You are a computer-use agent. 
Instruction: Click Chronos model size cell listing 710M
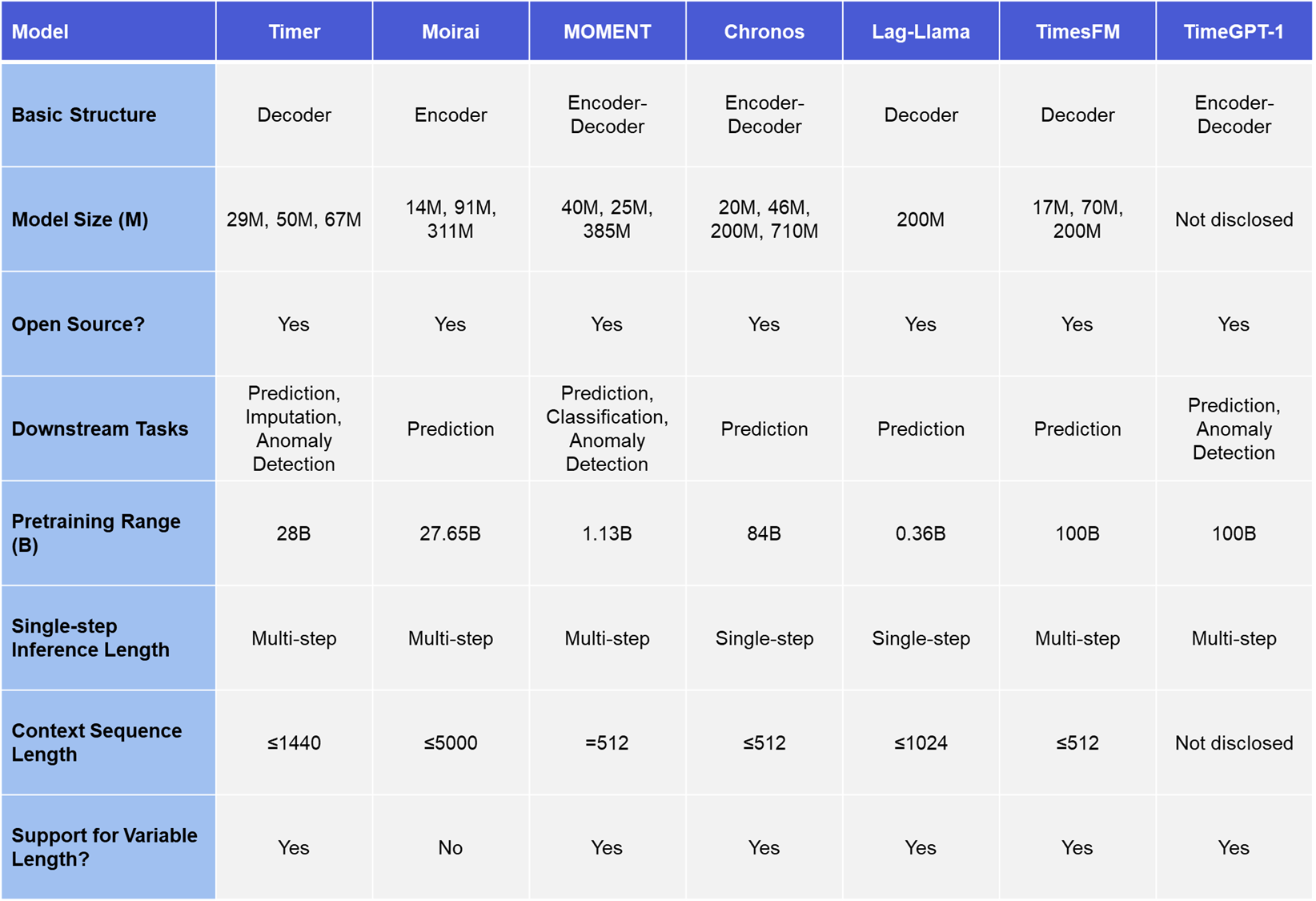[764, 219]
